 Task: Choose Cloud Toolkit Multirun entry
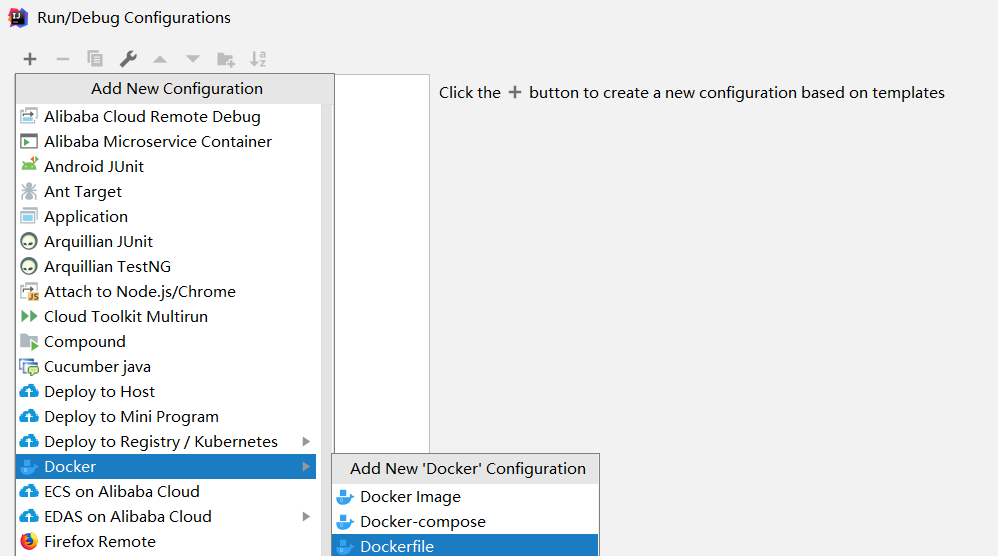[166, 316]
